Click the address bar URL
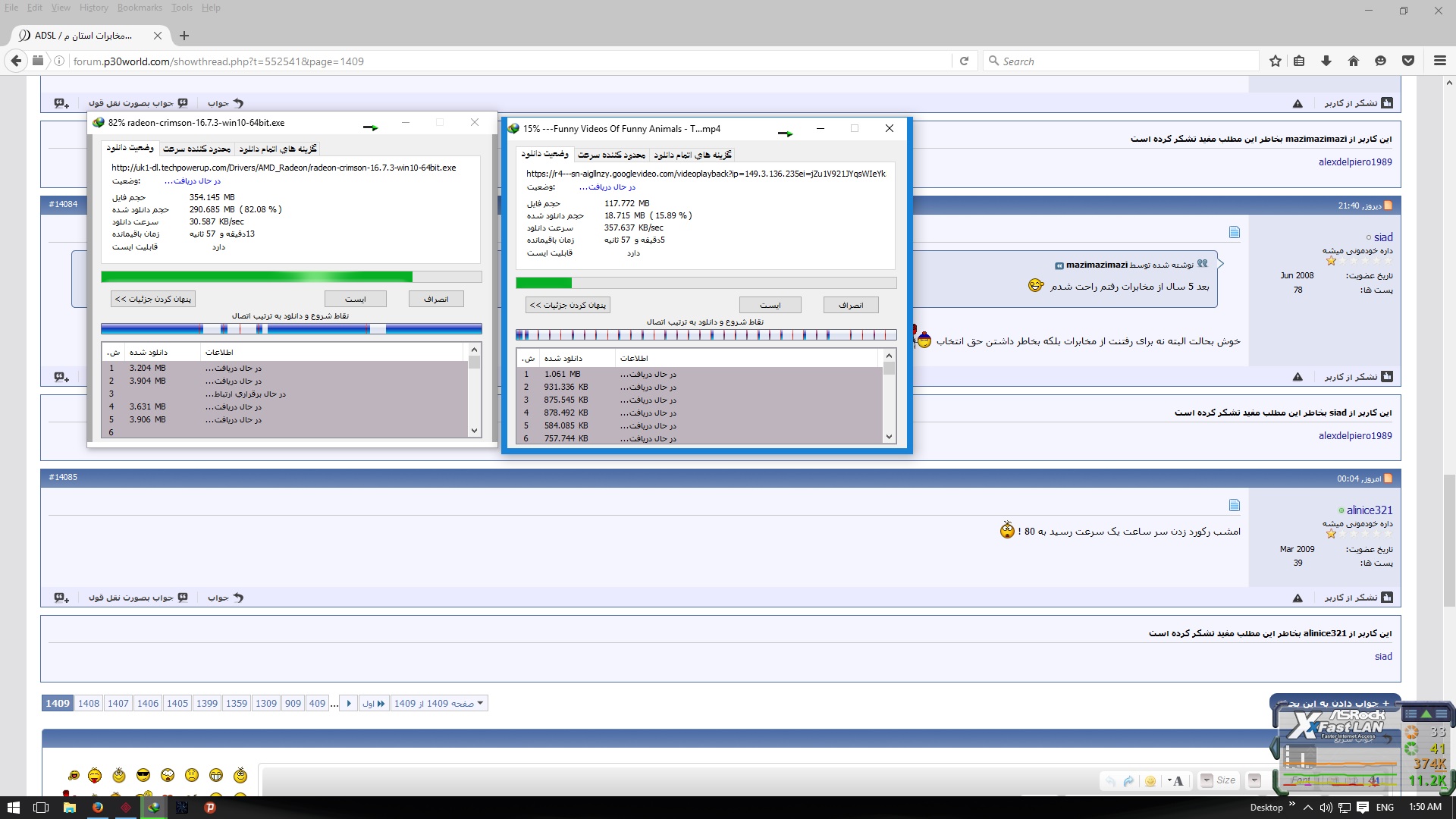 pyautogui.click(x=218, y=61)
